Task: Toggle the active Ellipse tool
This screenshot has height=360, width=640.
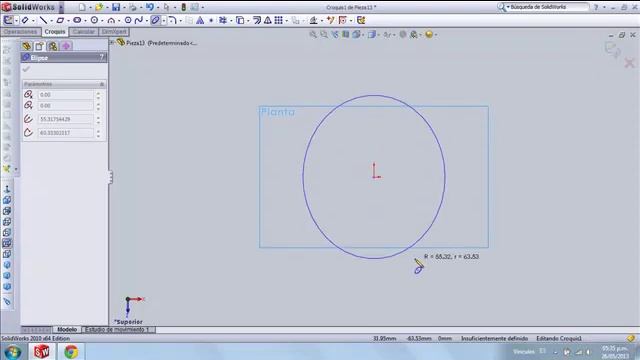Action: click(x=155, y=20)
